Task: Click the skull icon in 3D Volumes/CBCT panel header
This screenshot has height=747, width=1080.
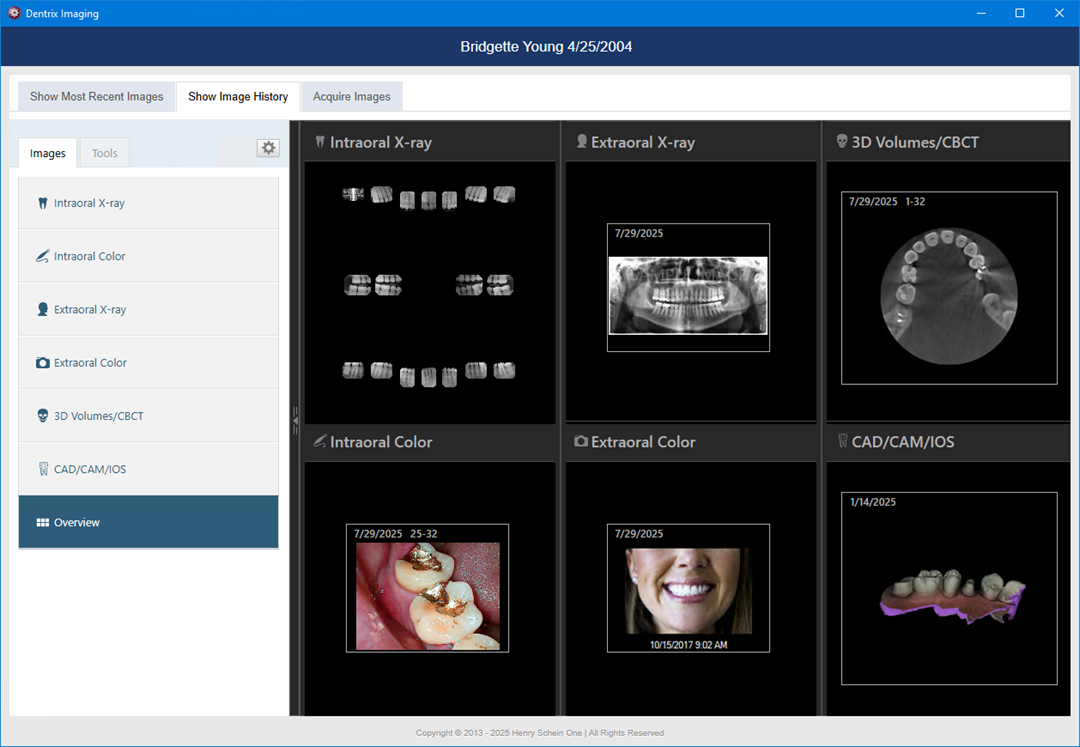Action: [842, 142]
